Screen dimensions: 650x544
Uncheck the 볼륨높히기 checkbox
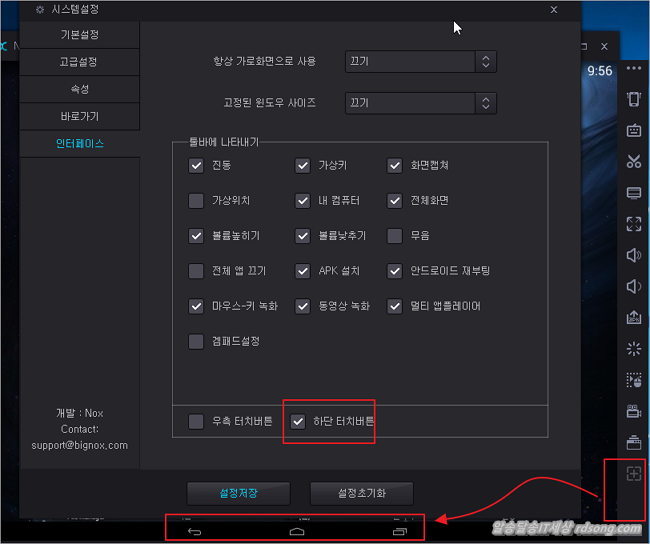196,236
